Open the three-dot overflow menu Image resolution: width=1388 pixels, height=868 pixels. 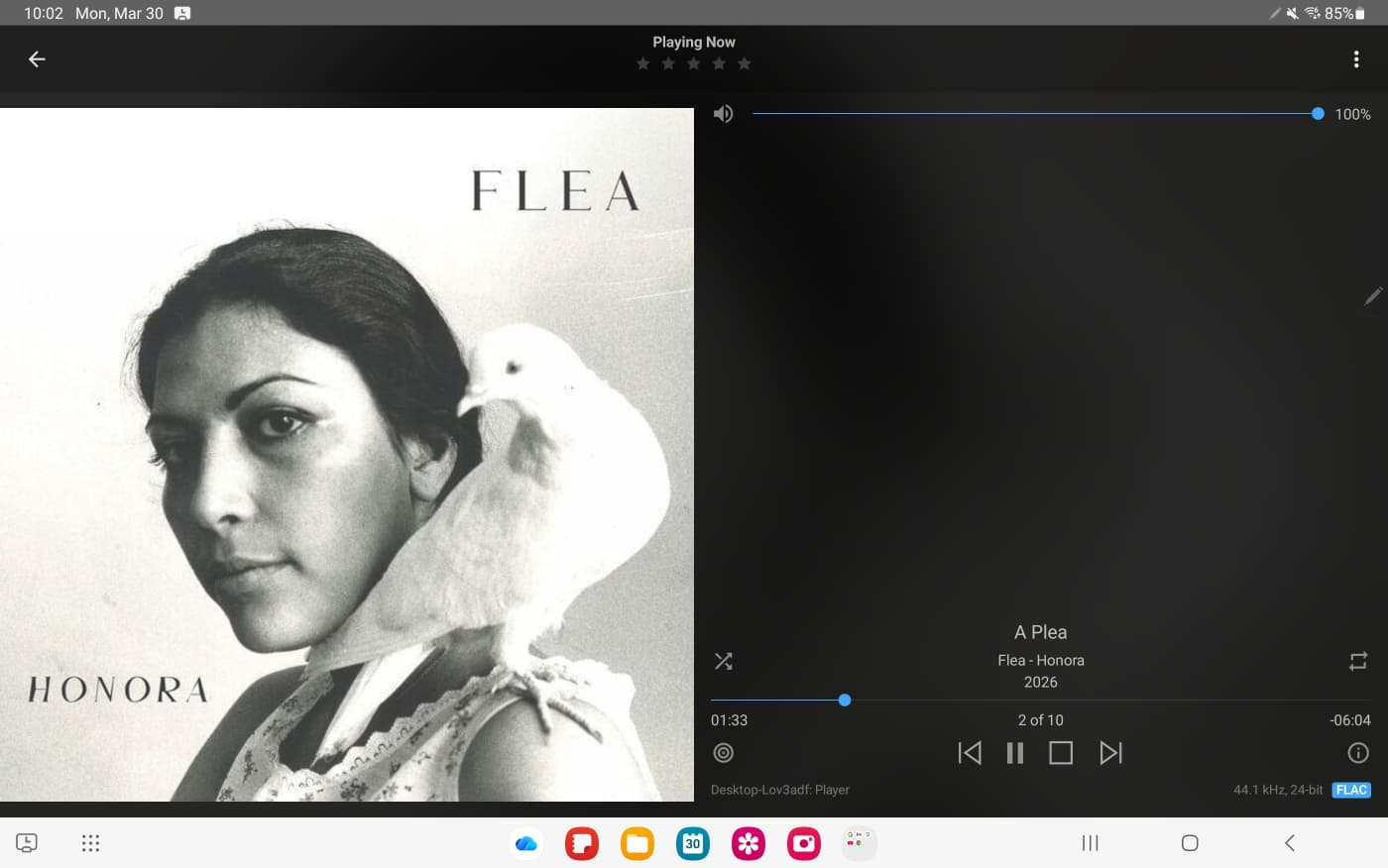(x=1355, y=59)
